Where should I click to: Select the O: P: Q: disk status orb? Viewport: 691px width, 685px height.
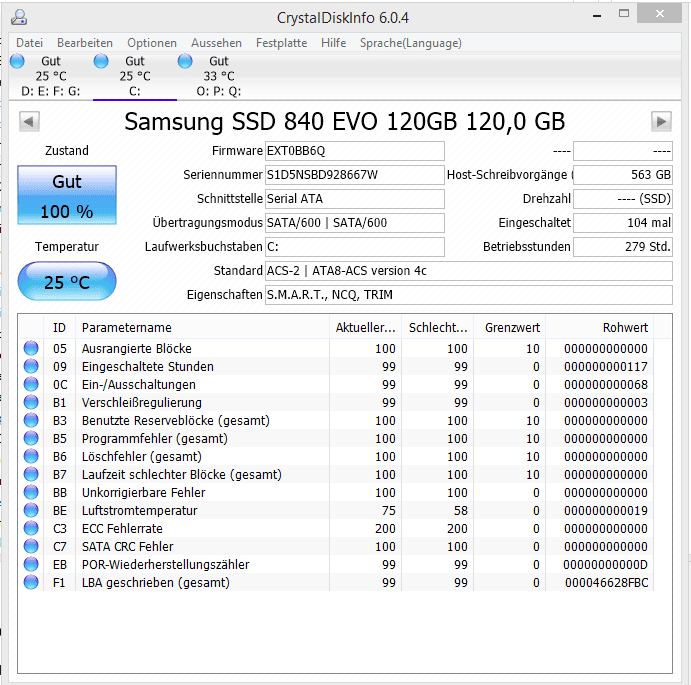[185, 61]
